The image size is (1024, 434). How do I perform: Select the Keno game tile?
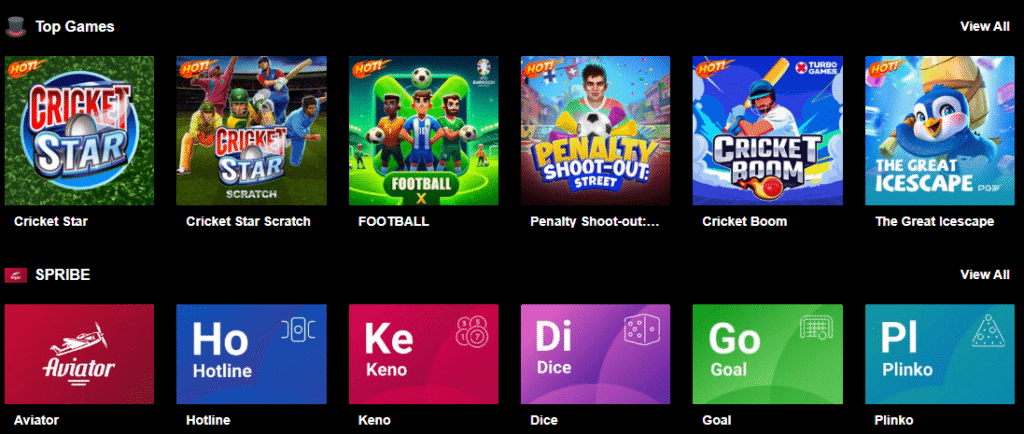tap(423, 354)
